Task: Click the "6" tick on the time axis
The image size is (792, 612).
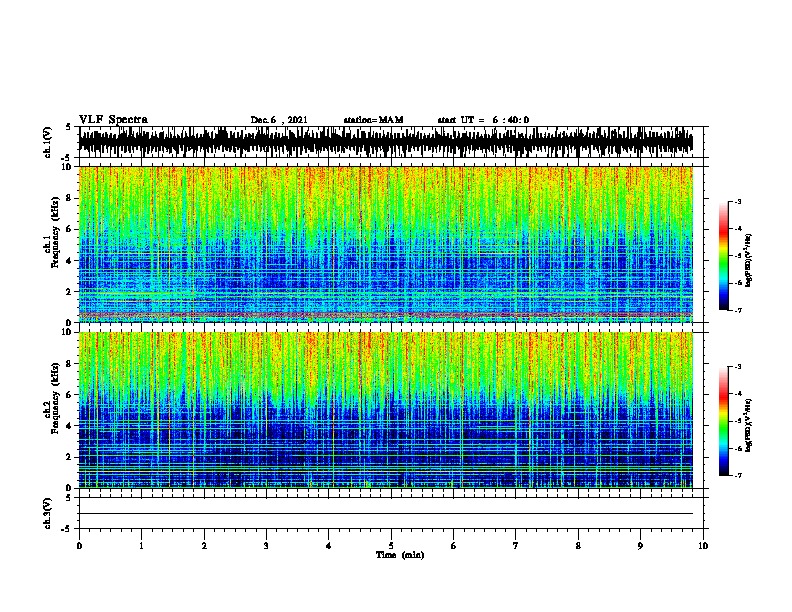Action: point(454,546)
